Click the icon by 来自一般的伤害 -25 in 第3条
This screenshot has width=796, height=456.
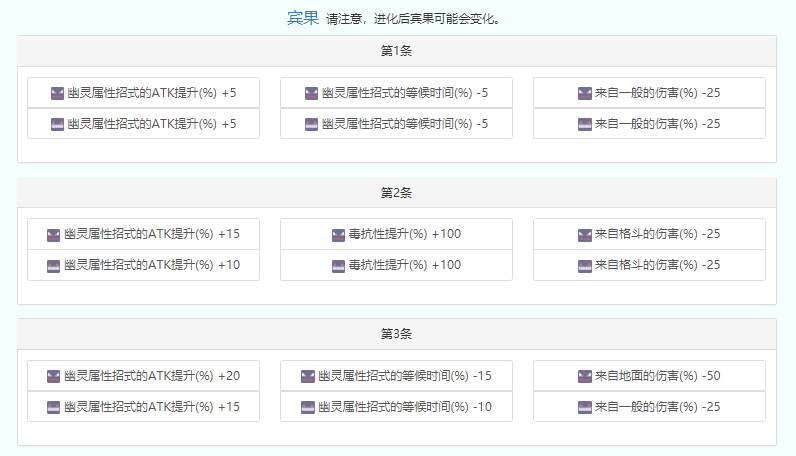(x=585, y=407)
